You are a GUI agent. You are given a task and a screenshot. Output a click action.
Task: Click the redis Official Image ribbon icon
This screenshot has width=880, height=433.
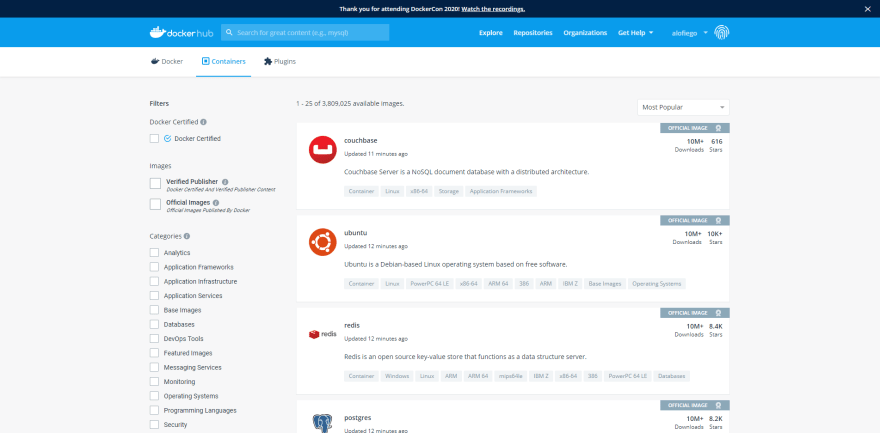pyautogui.click(x=718, y=313)
